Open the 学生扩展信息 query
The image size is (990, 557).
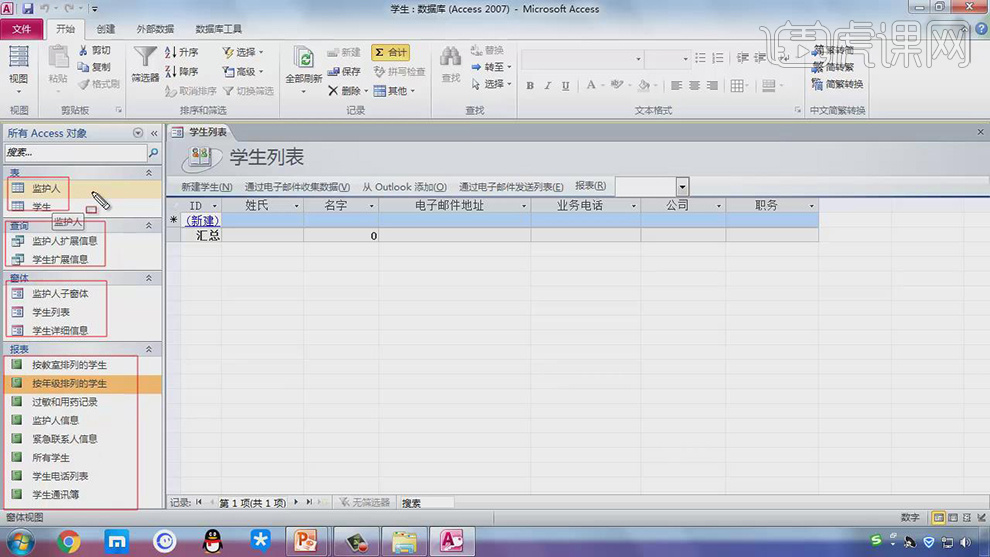pyautogui.click(x=60, y=260)
